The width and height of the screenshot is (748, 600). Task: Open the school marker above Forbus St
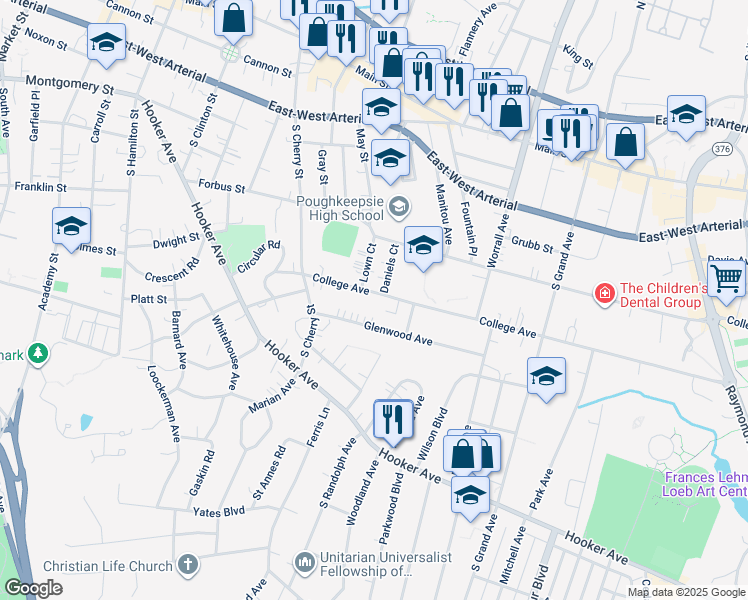(x=390, y=160)
